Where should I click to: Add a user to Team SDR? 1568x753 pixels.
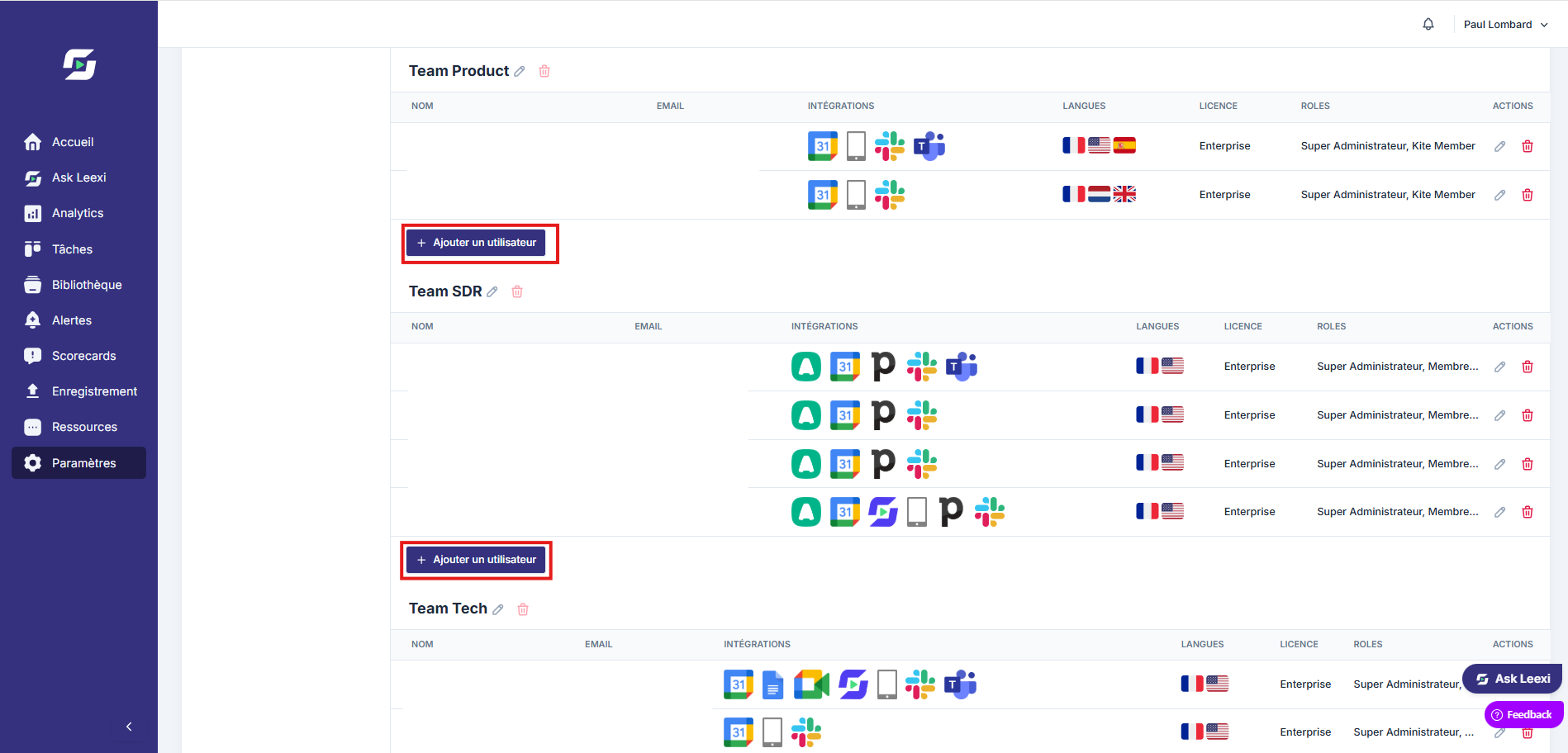click(476, 560)
